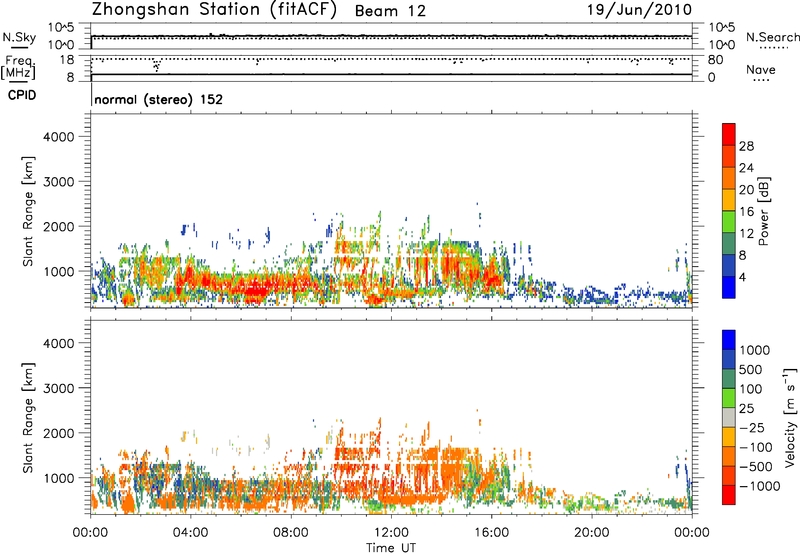The image size is (800, 554).
Task: Click the date '19/Jun/2010'
Action: (639, 10)
